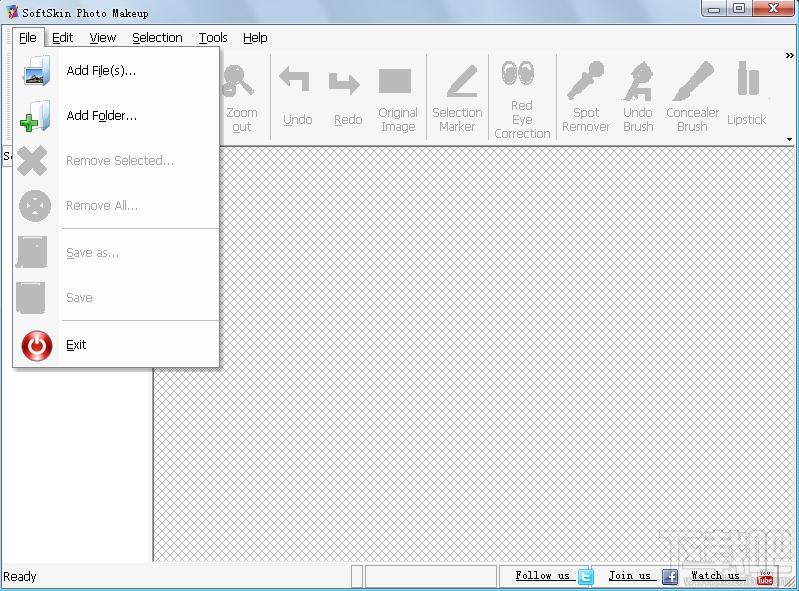This screenshot has width=799, height=591.
Task: Click the Ready status text
Action: point(19,577)
